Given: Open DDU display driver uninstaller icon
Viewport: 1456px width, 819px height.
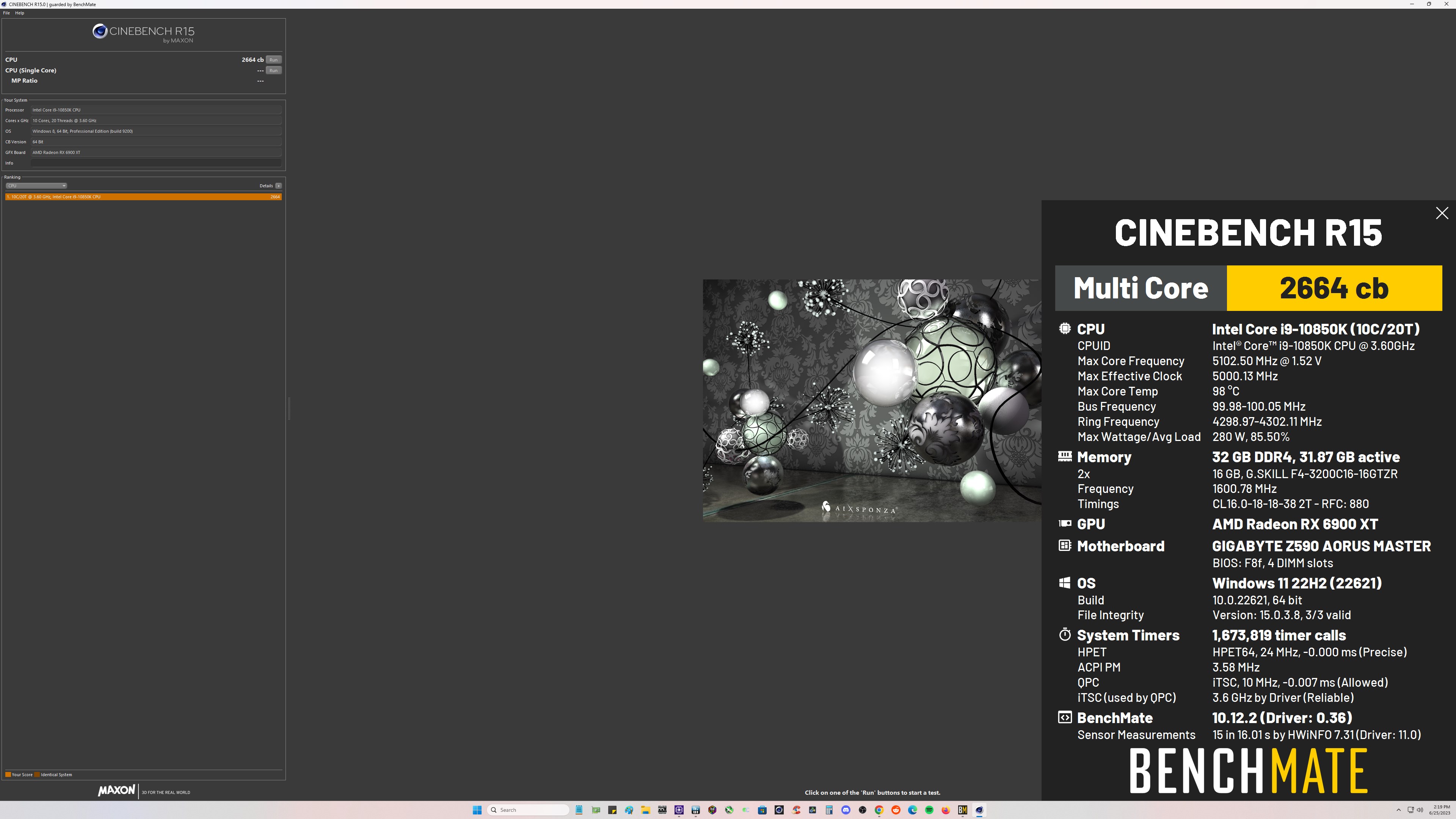Looking at the screenshot, I should [x=662, y=810].
